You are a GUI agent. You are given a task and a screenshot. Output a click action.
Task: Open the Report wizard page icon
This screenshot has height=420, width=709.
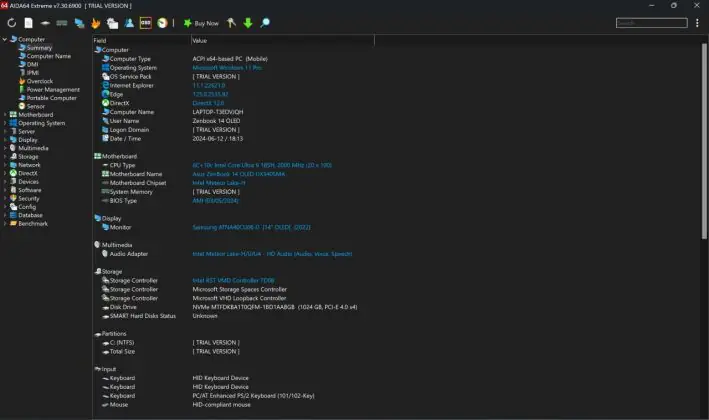point(28,23)
